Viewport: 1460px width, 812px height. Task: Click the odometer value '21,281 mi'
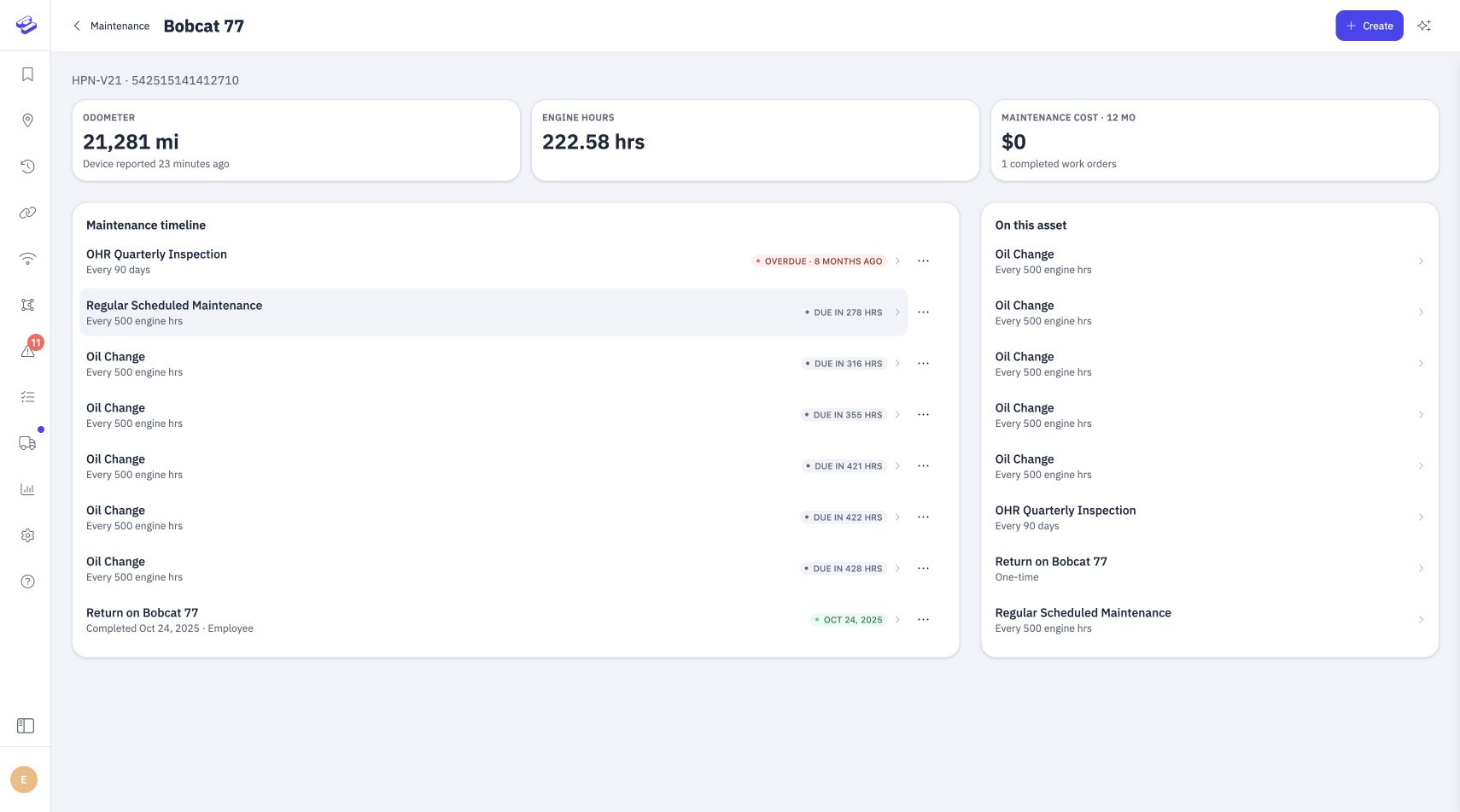coord(131,142)
